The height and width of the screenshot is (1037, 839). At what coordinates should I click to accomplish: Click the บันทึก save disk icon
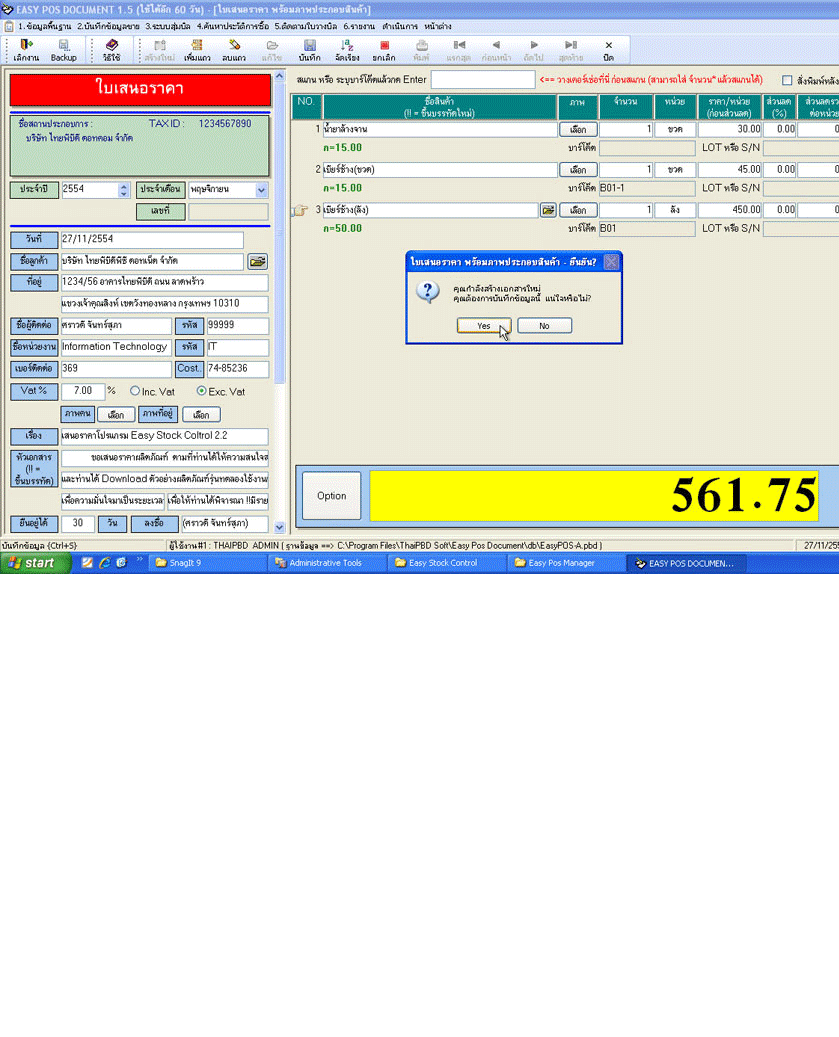tap(309, 50)
